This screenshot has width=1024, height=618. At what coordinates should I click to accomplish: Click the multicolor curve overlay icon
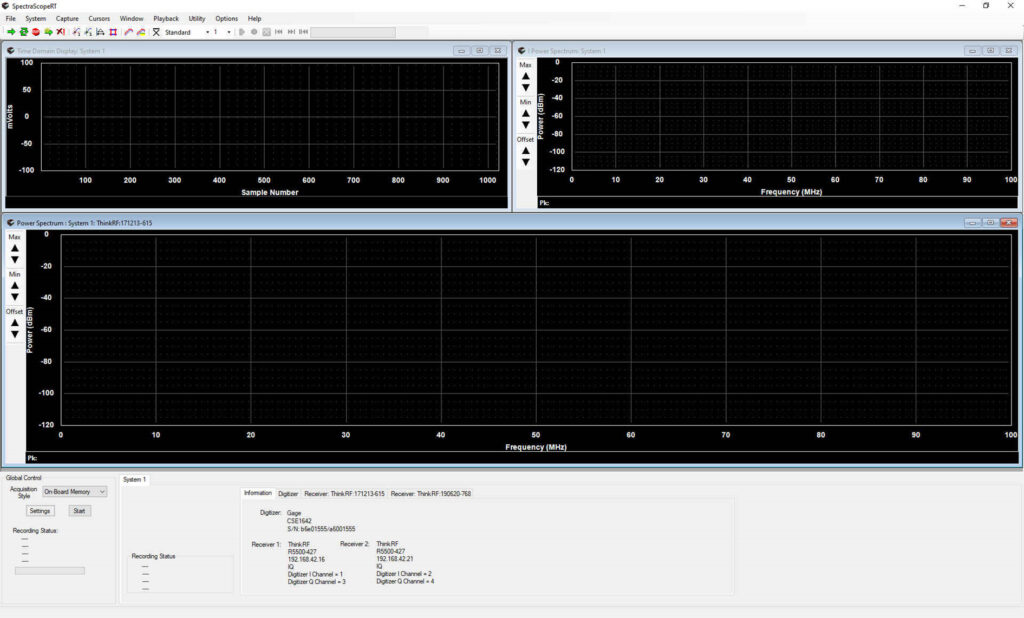tap(141, 32)
